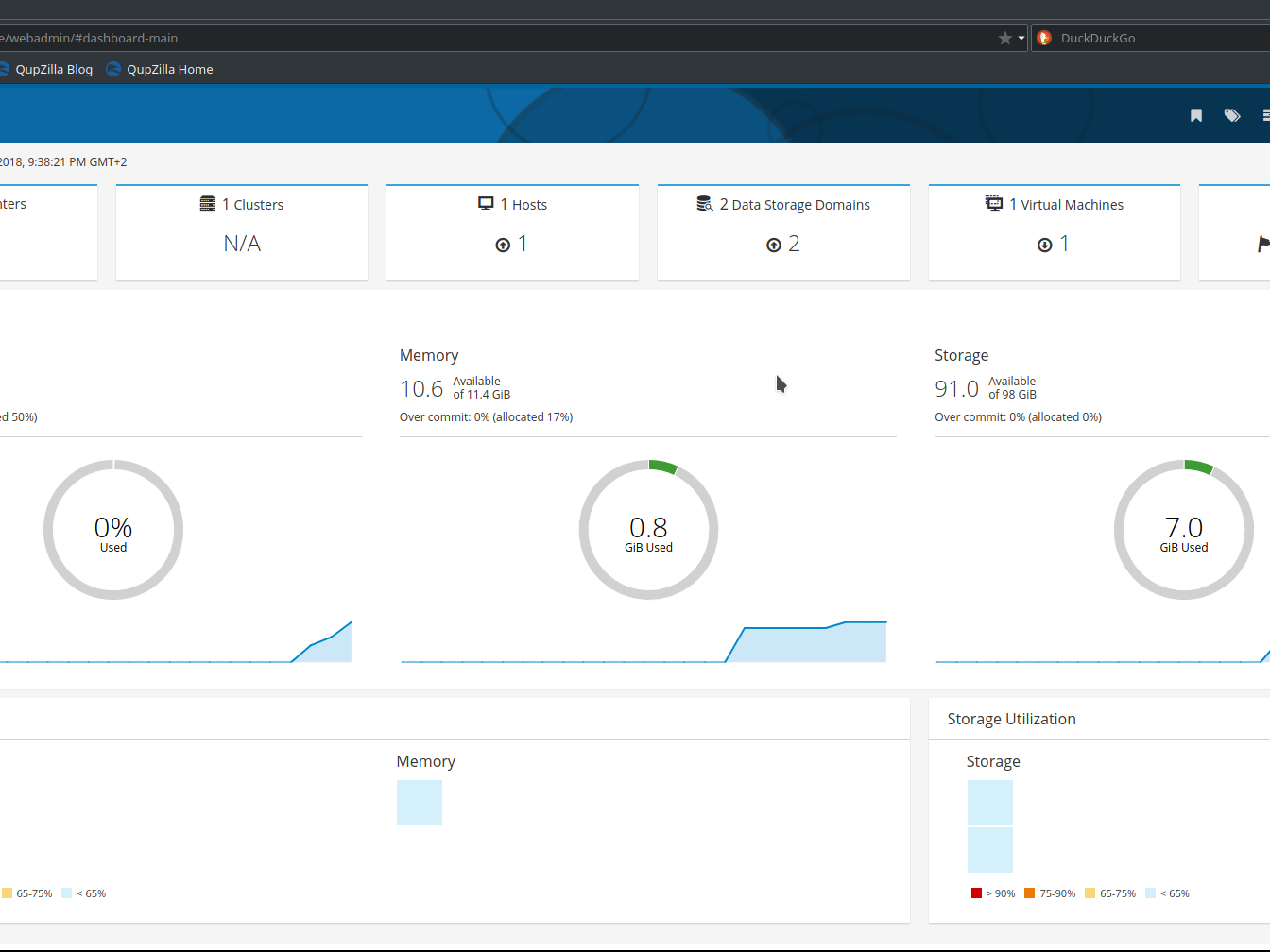Viewport: 1270px width, 952px height.
Task: Click the Virtual Machines icon
Action: (994, 204)
